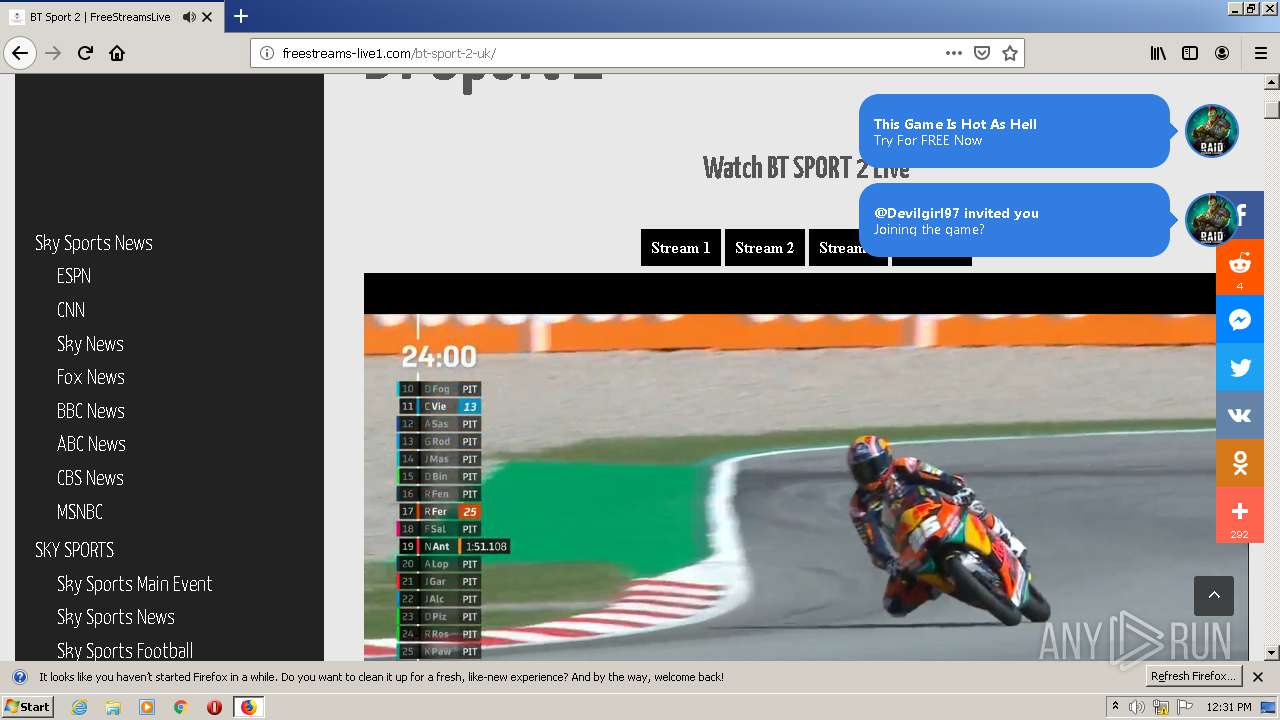Open ESPN channel link
This screenshot has width=1280, height=720.
(74, 276)
